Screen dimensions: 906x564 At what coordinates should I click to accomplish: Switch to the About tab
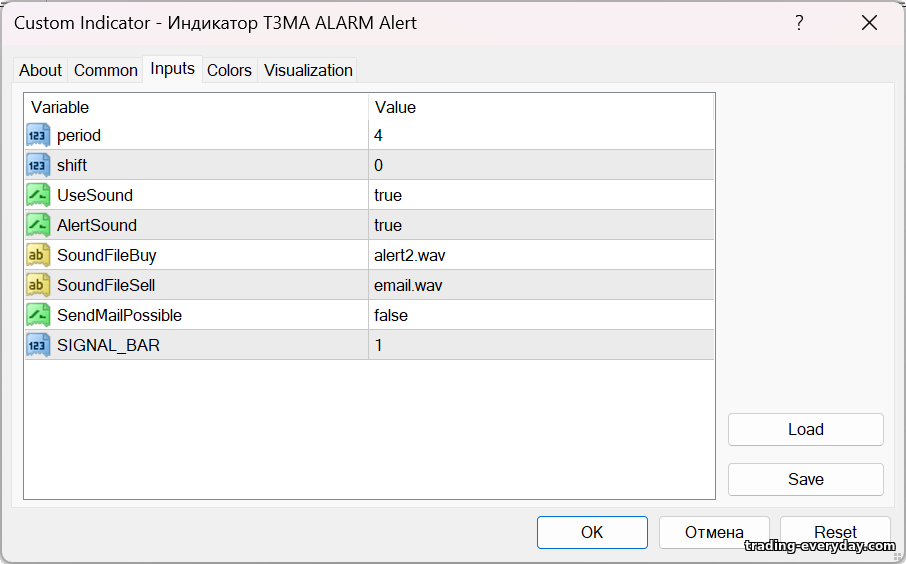pyautogui.click(x=40, y=70)
